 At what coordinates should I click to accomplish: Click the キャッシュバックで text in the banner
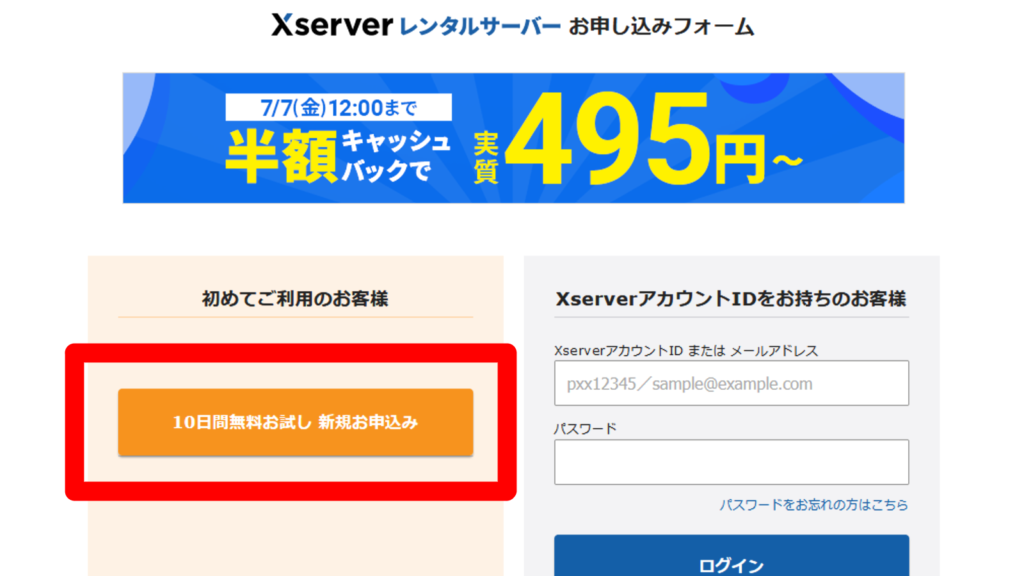[x=396, y=156]
